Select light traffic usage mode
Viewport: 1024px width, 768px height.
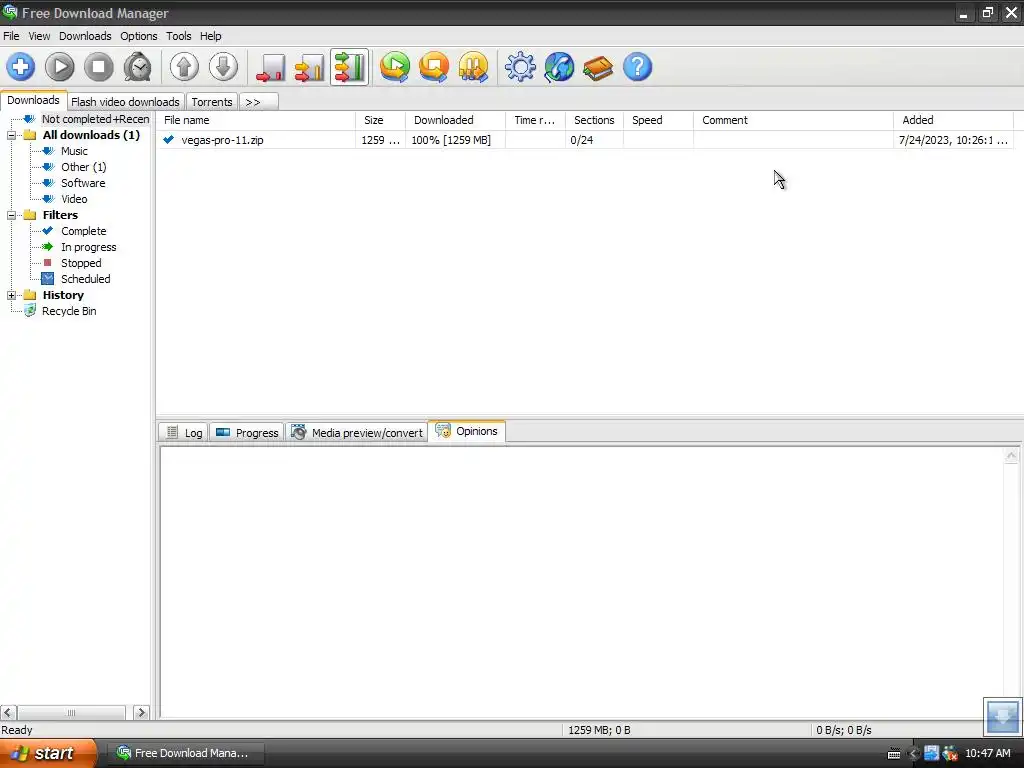270,67
